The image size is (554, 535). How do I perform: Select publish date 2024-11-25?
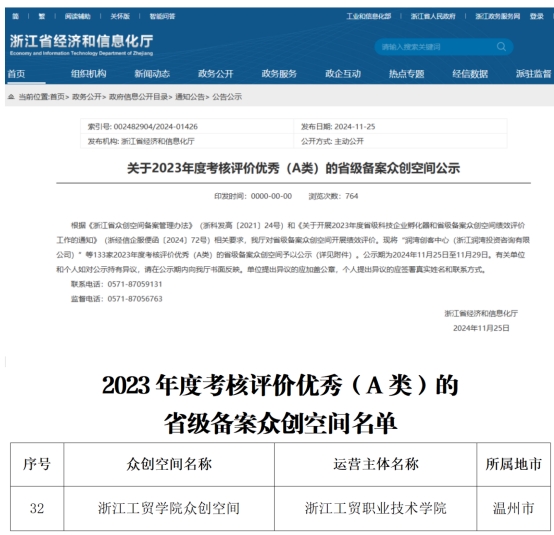pyautogui.click(x=355, y=127)
